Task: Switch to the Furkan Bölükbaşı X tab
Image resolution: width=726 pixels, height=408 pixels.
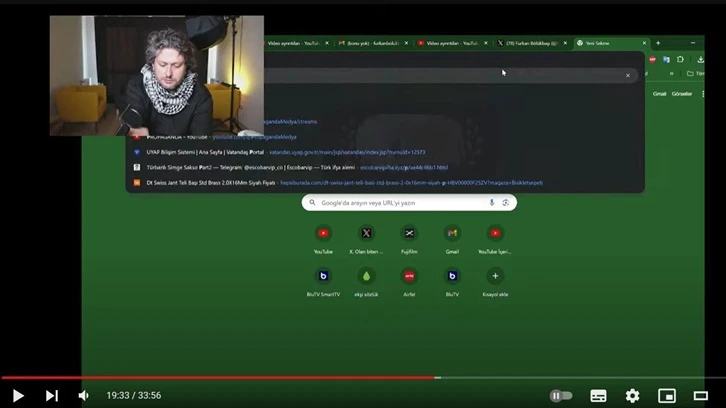Action: [x=532, y=43]
